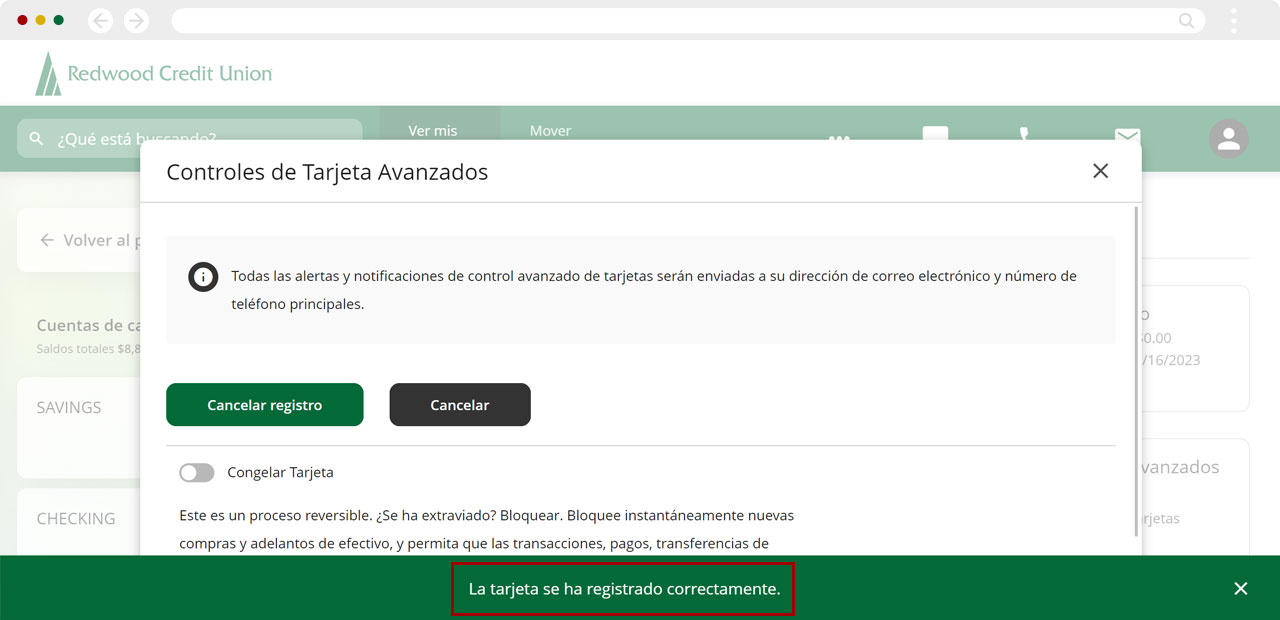The image size is (1280, 620).
Task: Click the Volver al back link
Action: [85, 240]
